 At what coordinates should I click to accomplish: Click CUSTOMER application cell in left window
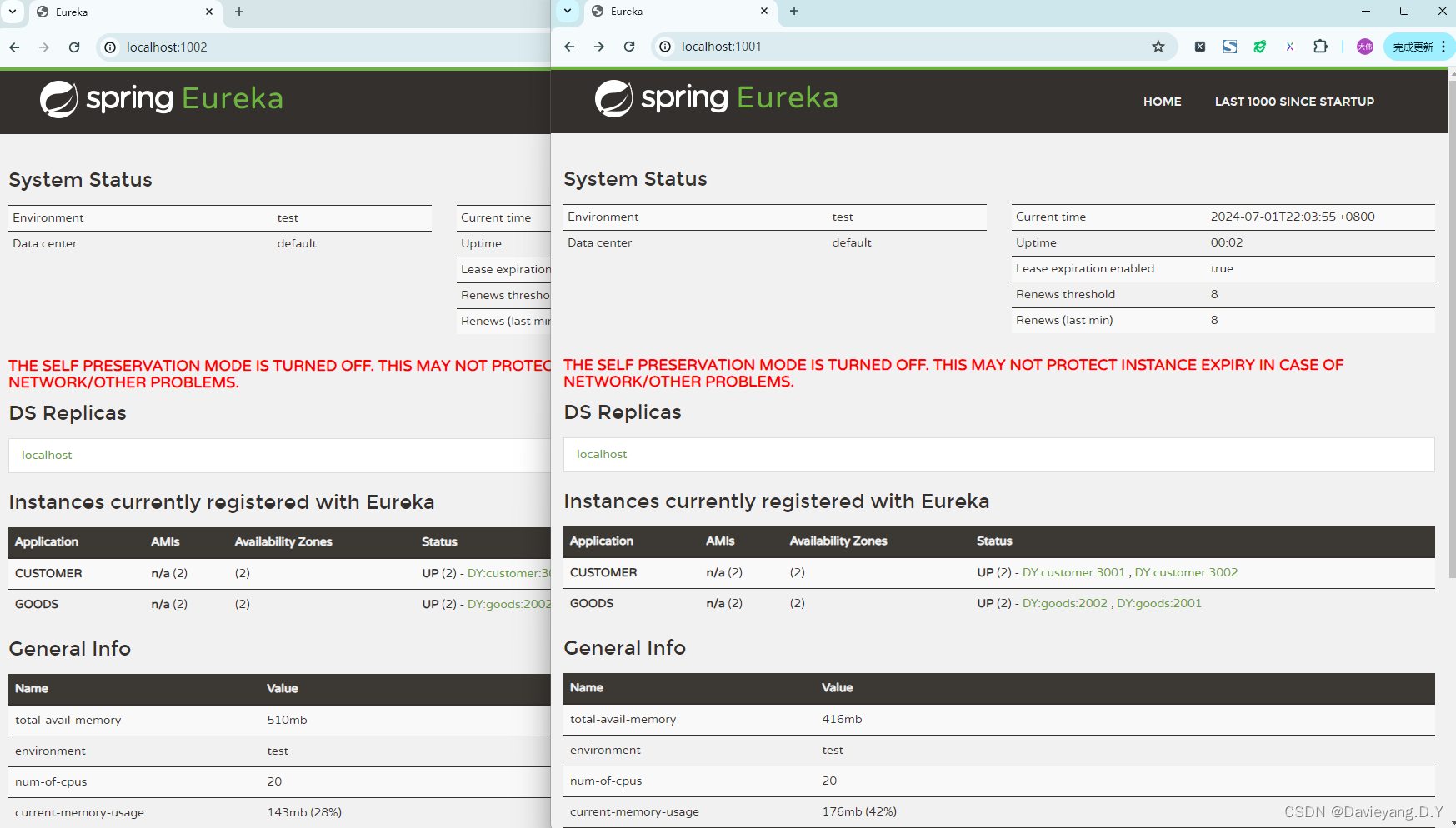(48, 573)
